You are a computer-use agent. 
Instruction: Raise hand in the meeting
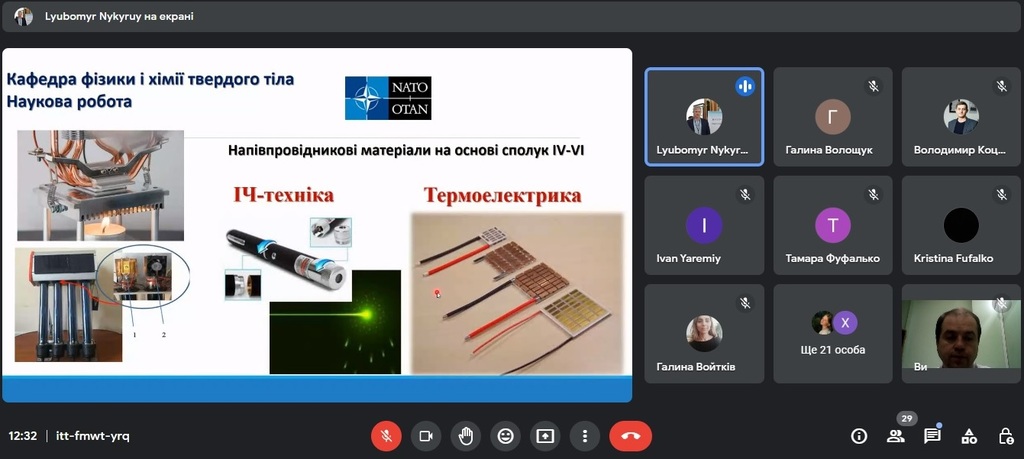(x=466, y=436)
